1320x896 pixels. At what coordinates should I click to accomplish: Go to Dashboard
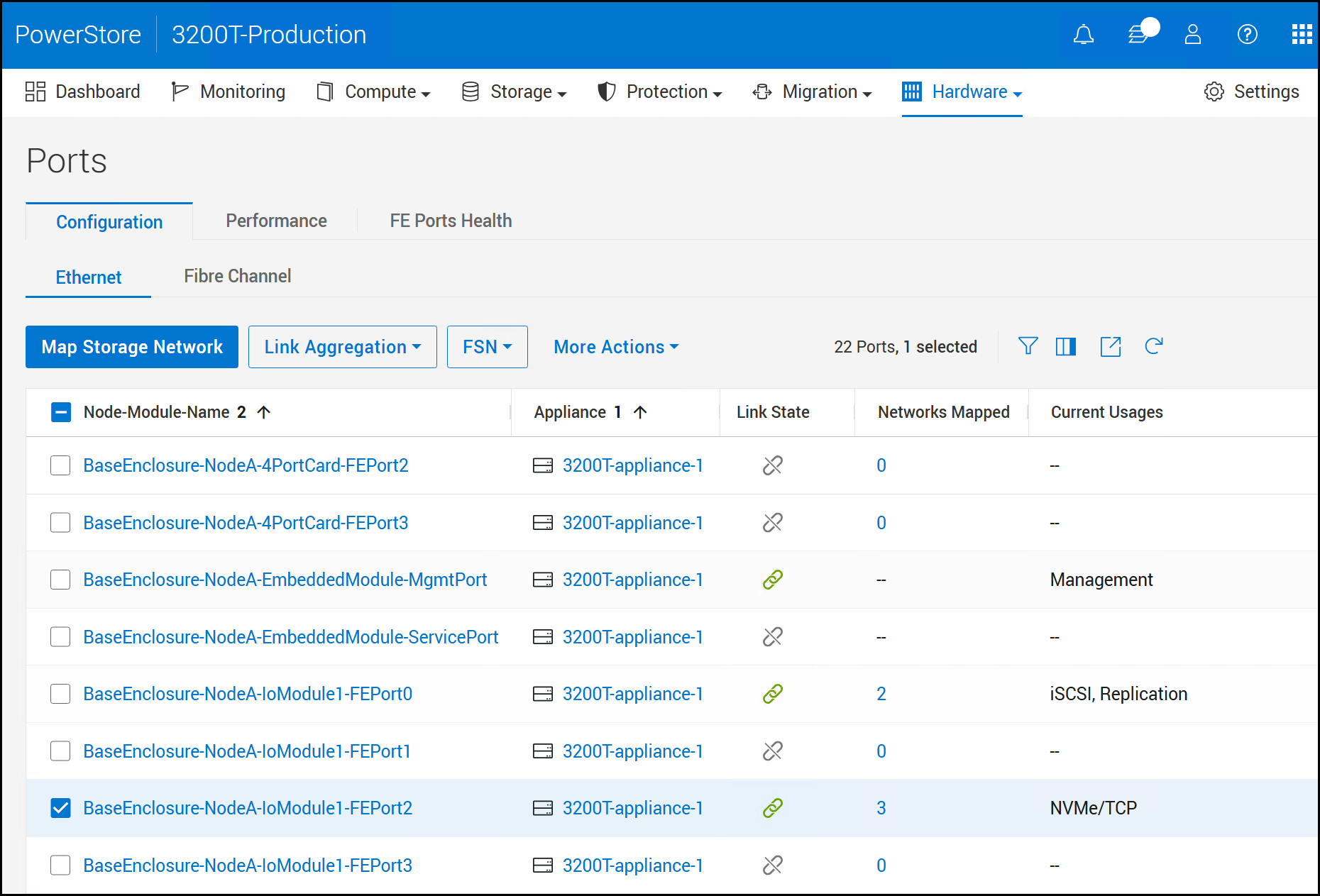tap(83, 92)
